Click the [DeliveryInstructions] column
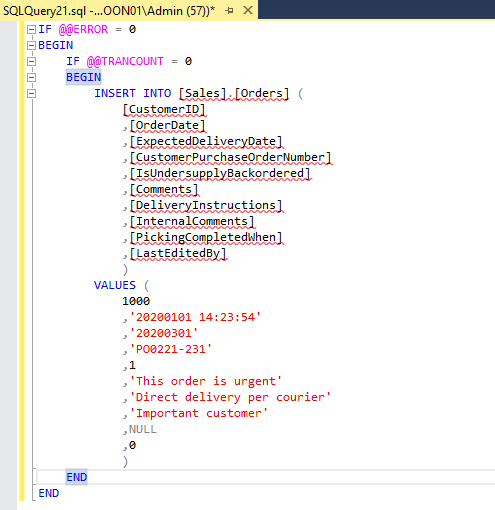495x510 pixels. point(206,205)
